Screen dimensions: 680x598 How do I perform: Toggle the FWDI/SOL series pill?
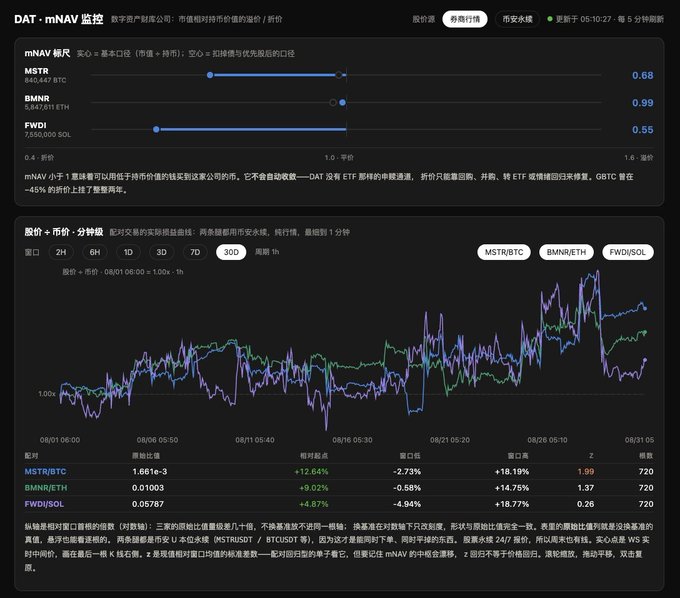[628, 252]
